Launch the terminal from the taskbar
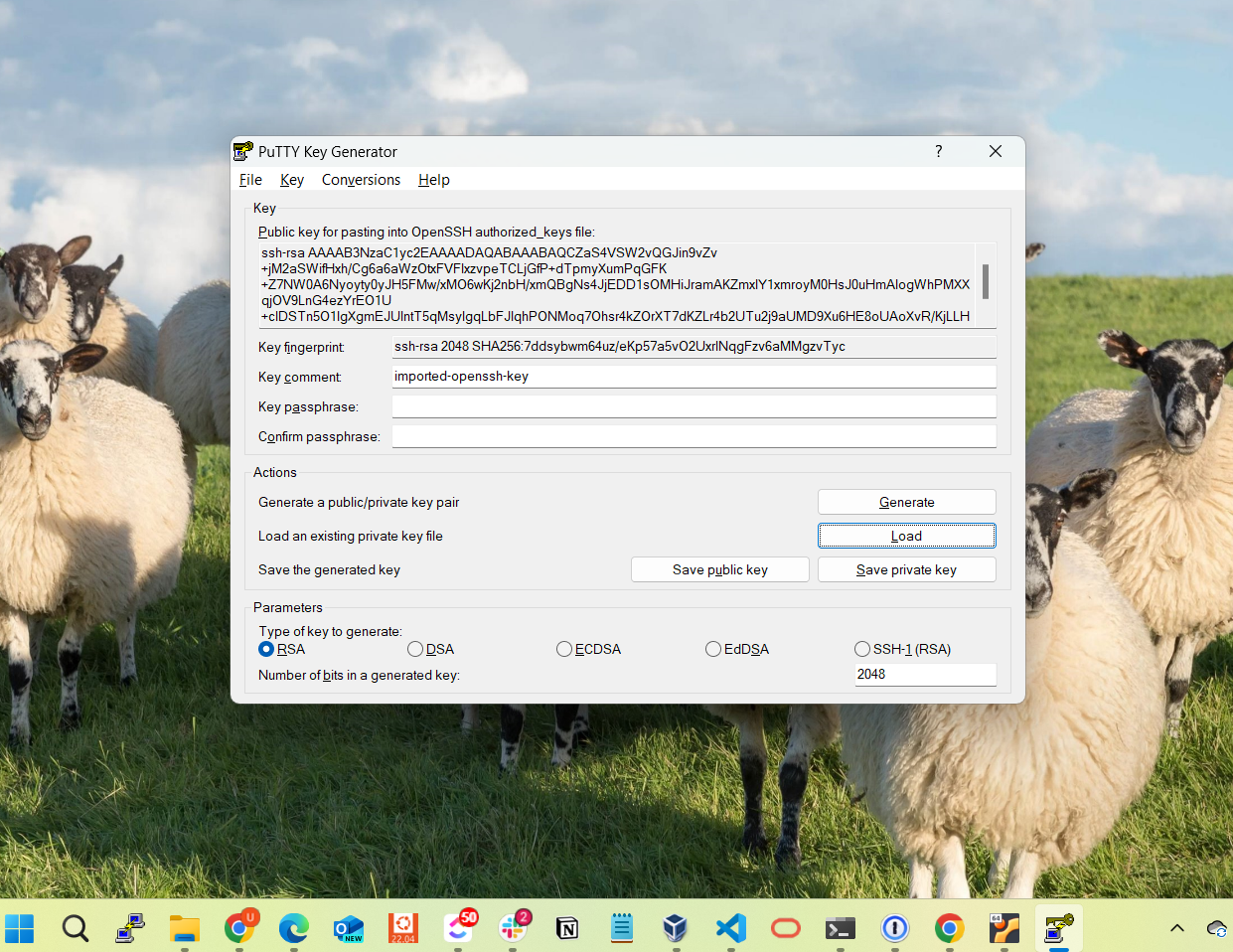The width and height of the screenshot is (1233, 952). click(840, 928)
